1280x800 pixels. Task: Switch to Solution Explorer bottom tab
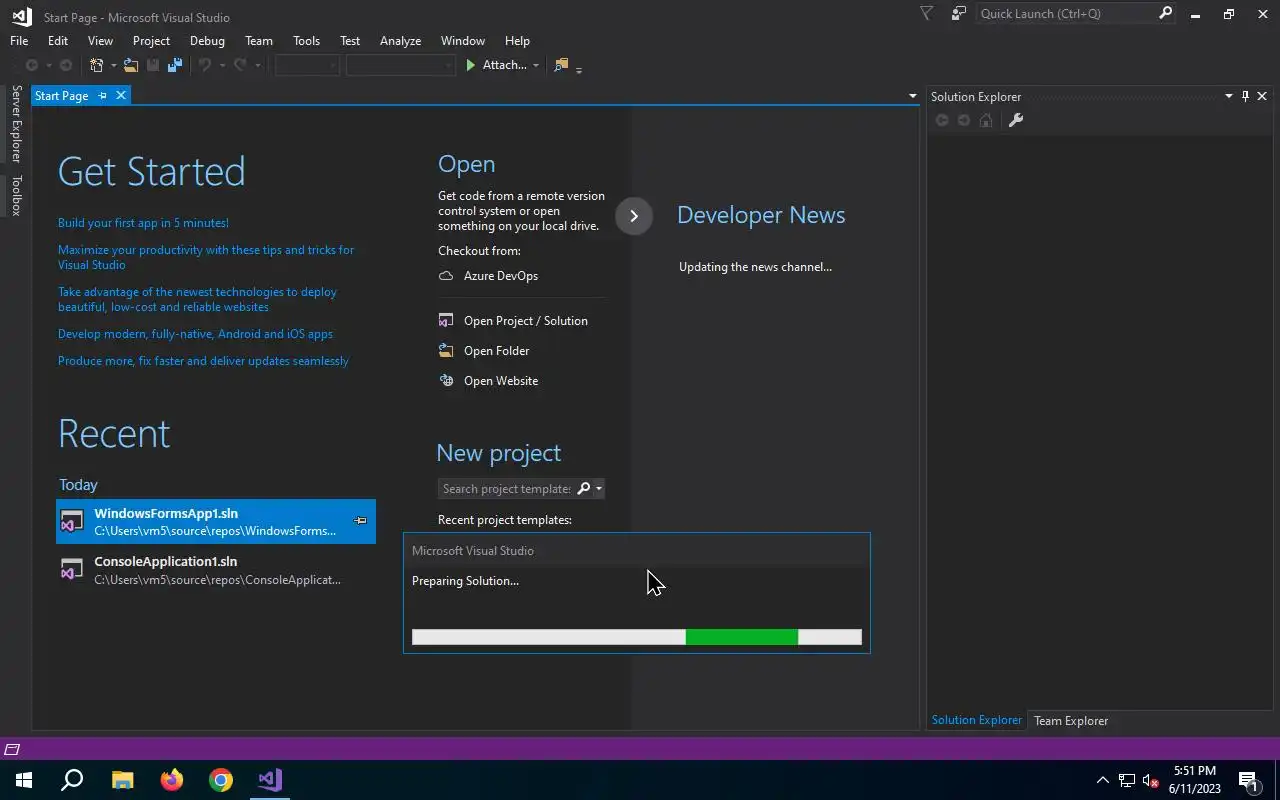(977, 721)
